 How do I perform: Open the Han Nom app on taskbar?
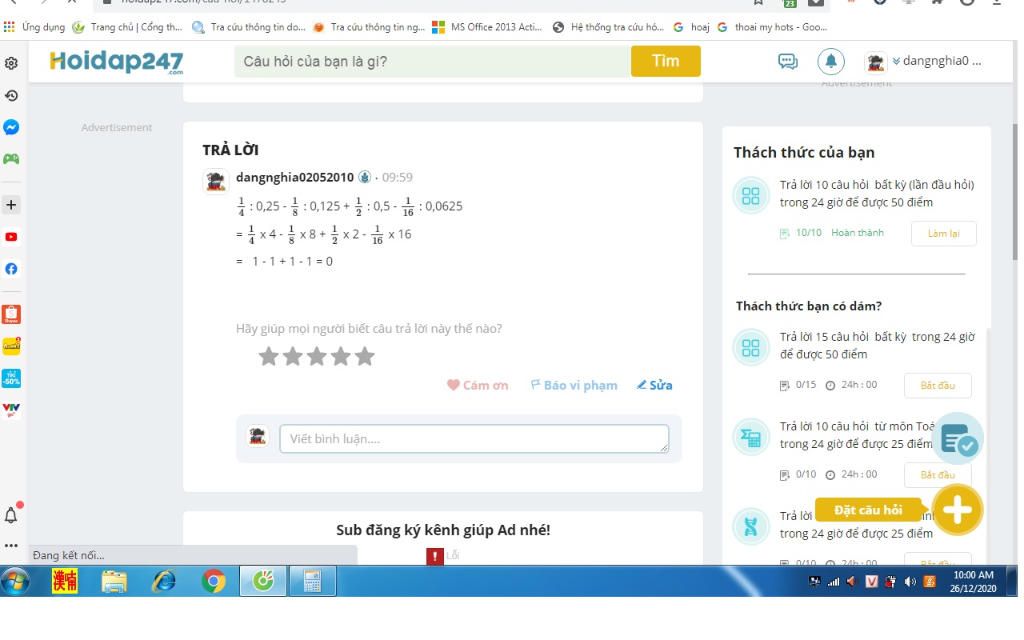tap(65, 581)
